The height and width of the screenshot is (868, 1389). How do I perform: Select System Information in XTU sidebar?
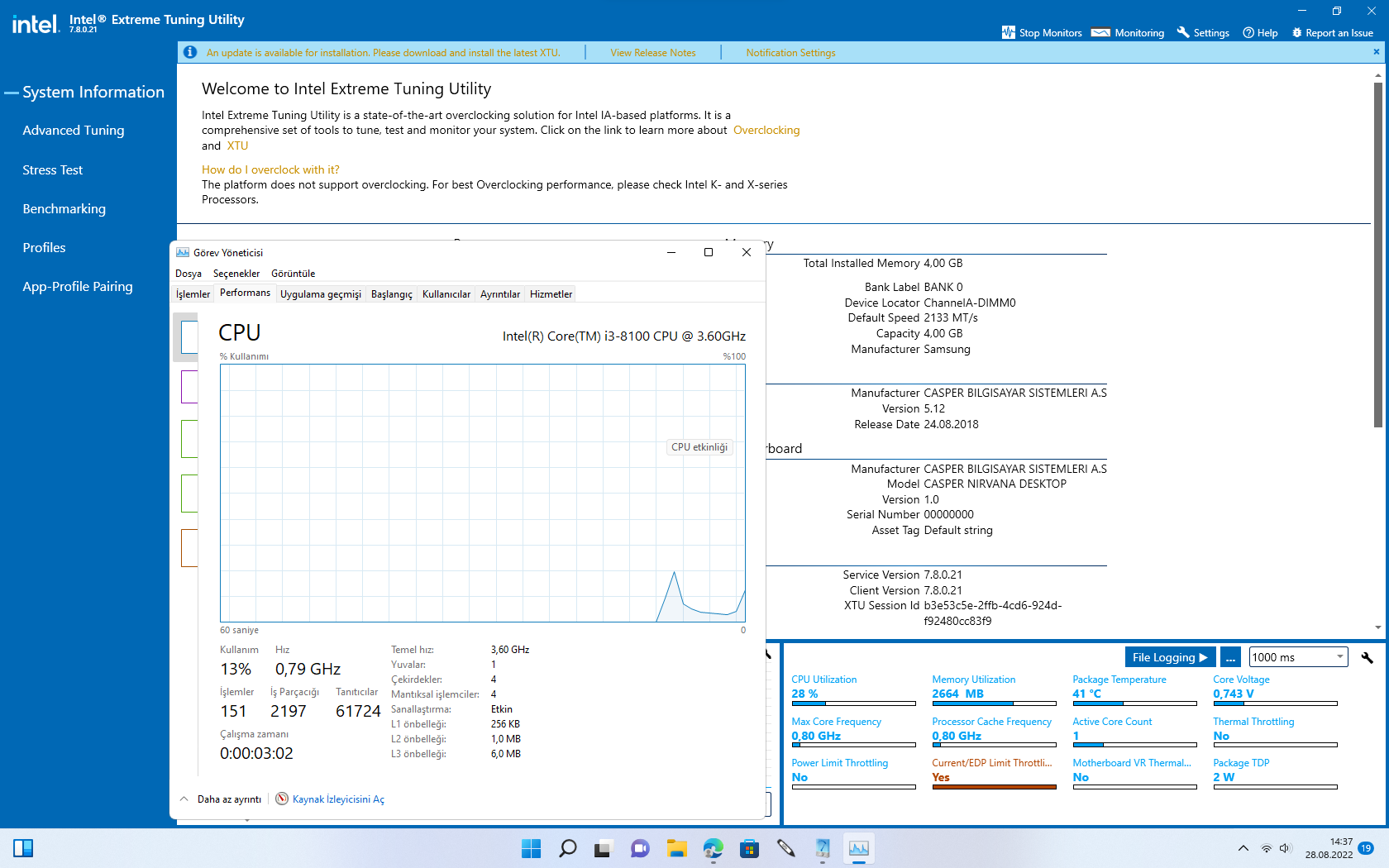93,92
